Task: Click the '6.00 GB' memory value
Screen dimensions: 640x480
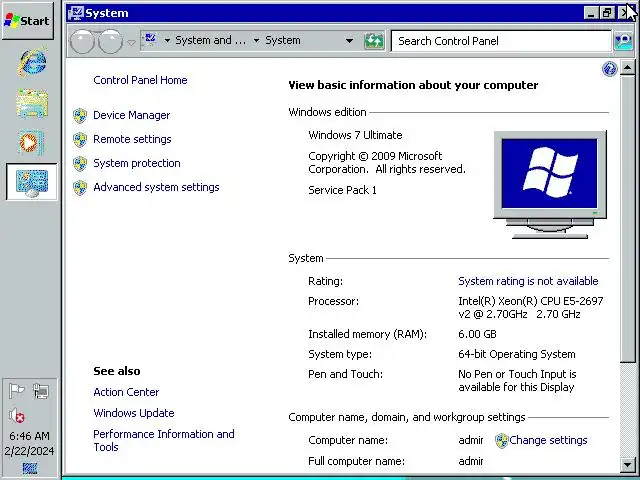Action: [477, 334]
